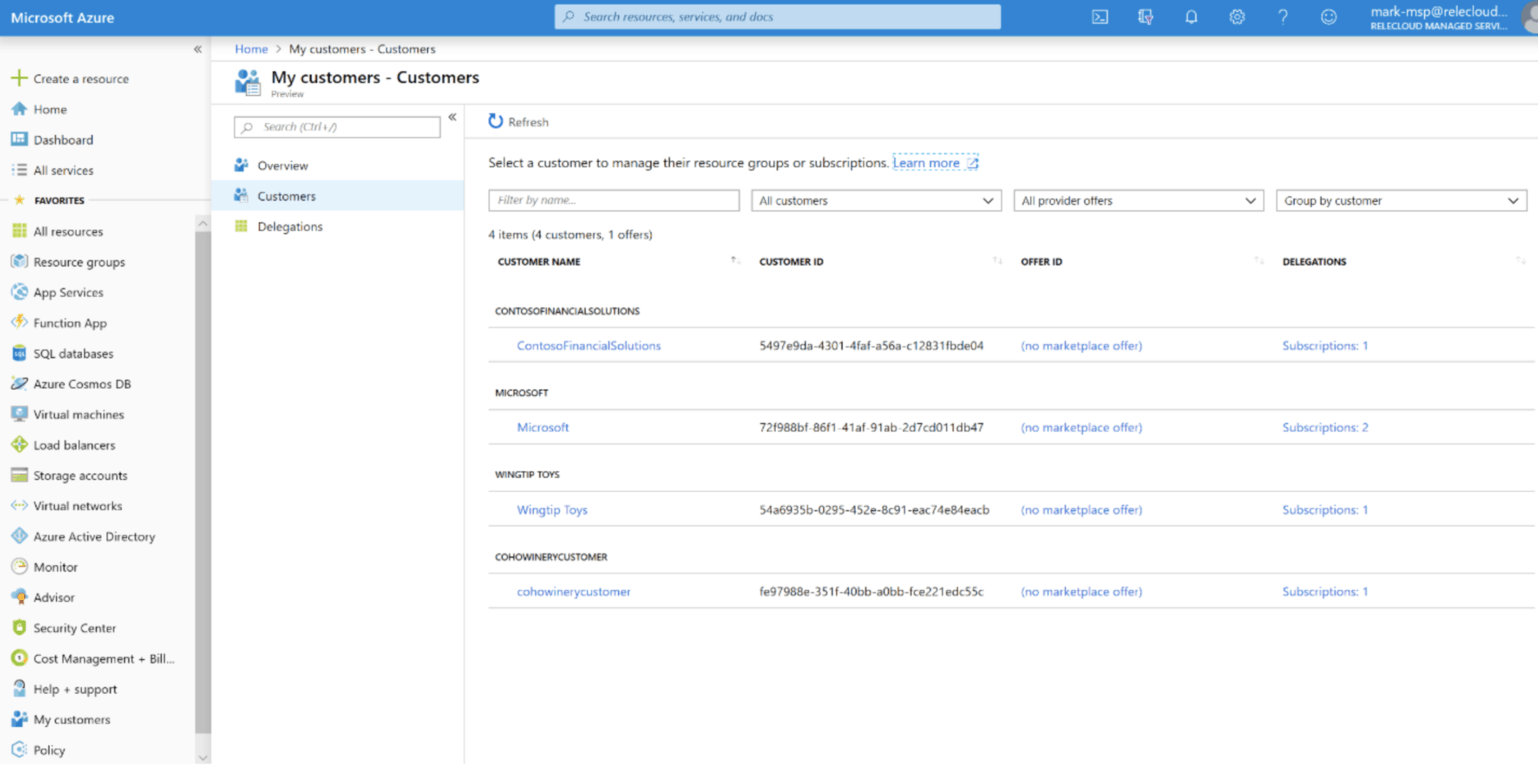Click the Refresh icon in the toolbar

(496, 121)
